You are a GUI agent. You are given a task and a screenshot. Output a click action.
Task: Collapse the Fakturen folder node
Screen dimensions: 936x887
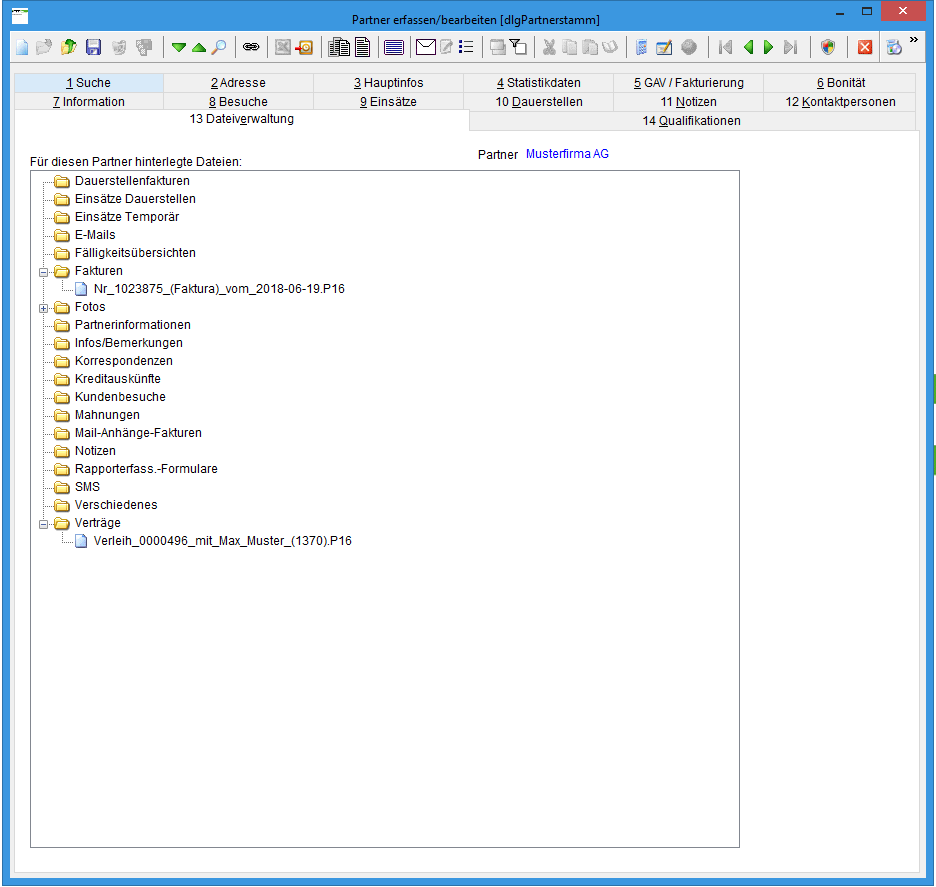(x=44, y=272)
